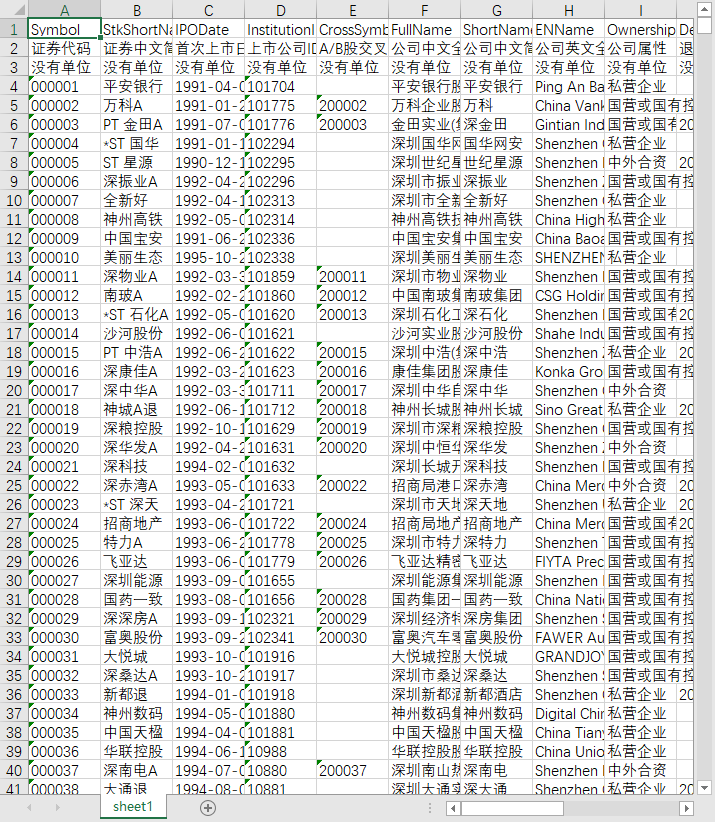Screen dimensions: 715x822
Task: Click the sheet tab bar resize handle dots
Action: tap(430, 808)
